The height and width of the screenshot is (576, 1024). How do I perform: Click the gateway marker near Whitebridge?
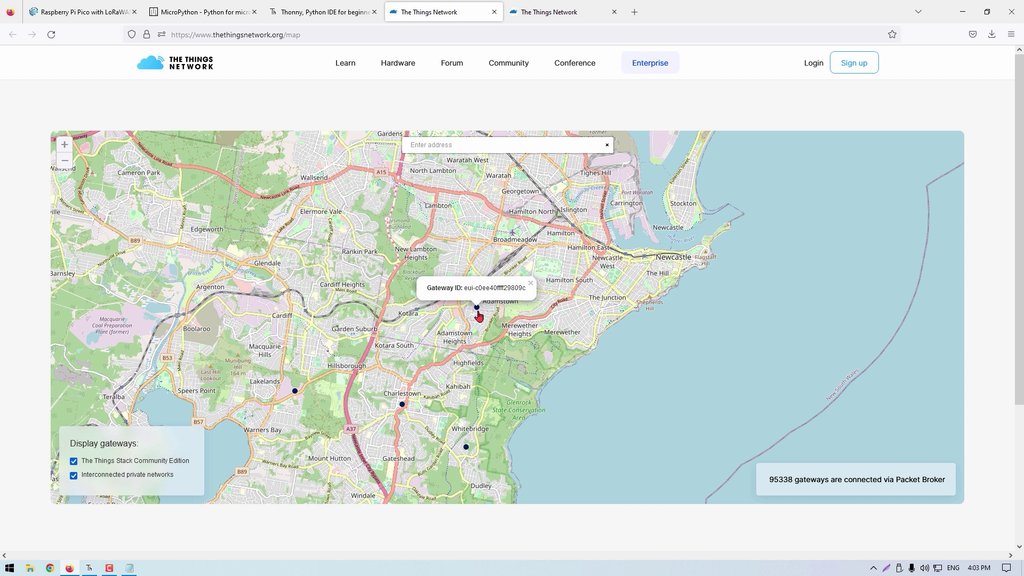click(x=466, y=447)
